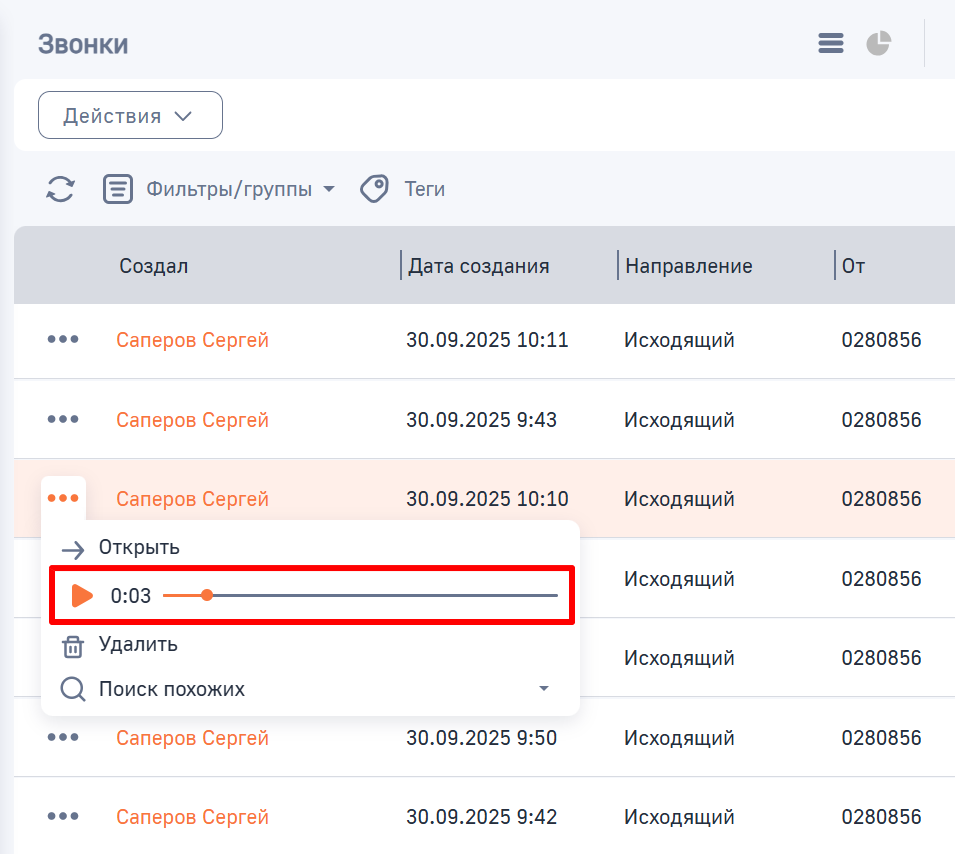The image size is (955, 854).
Task: Refresh the calls list
Action: click(x=60, y=189)
